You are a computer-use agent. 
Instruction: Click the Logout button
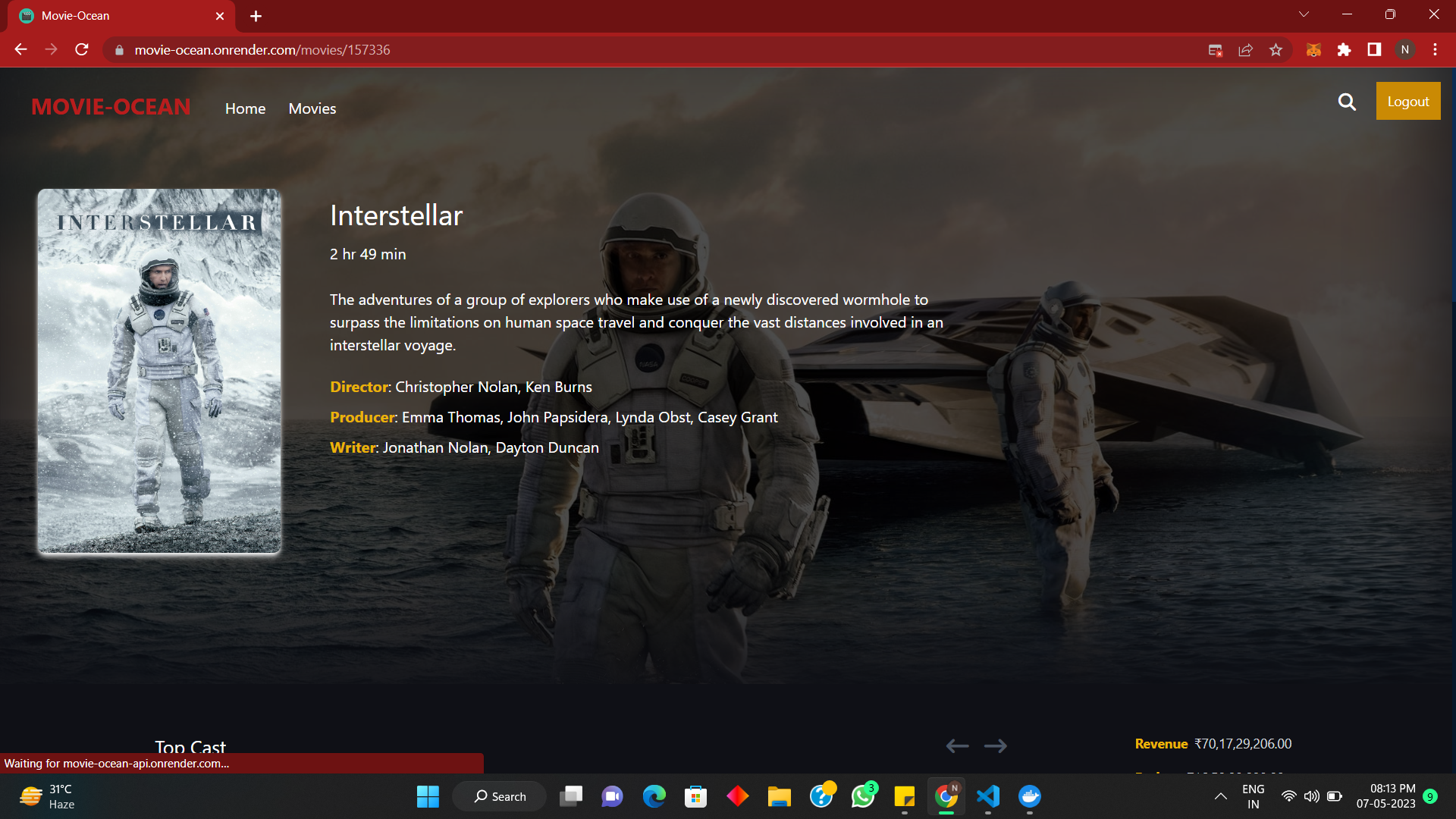click(x=1408, y=101)
